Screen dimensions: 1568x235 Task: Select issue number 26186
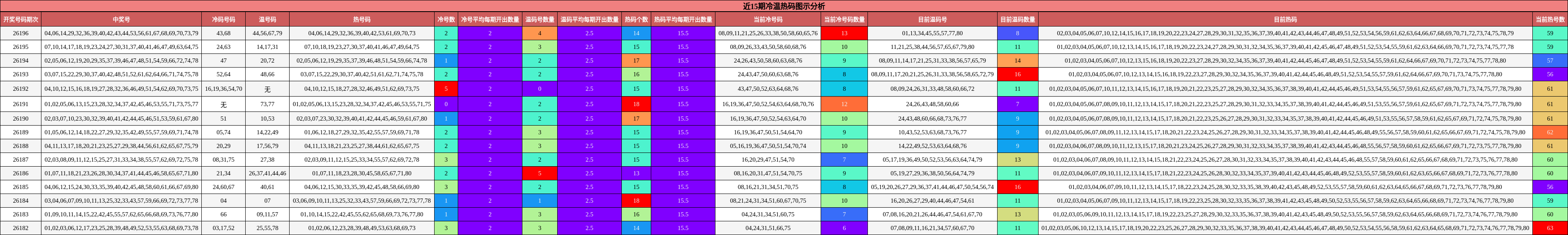[21, 174]
